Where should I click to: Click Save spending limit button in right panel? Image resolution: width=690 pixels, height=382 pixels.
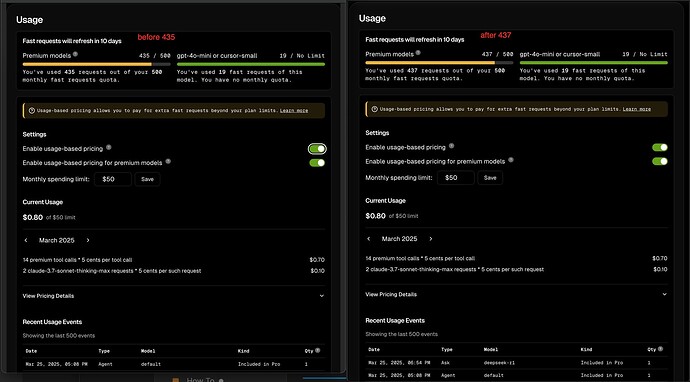click(490, 177)
